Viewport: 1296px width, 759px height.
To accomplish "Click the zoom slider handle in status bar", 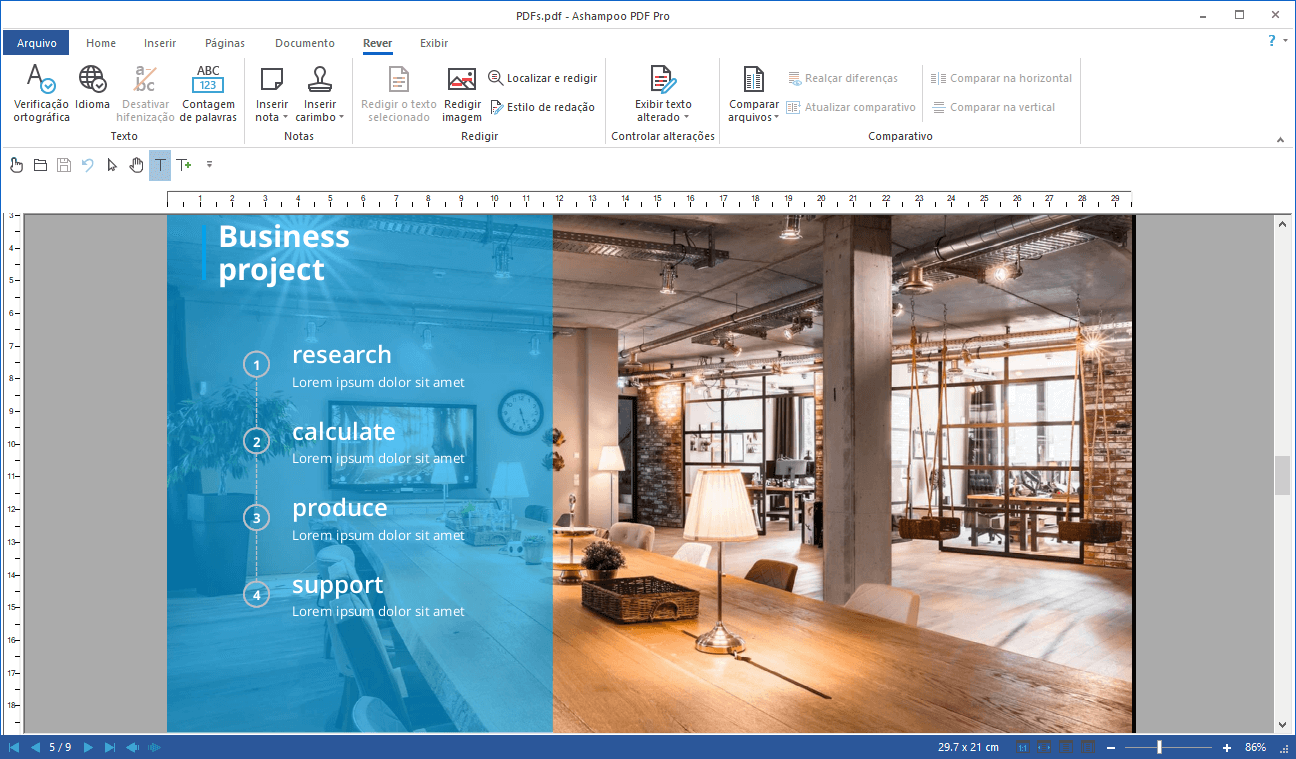I will (x=1159, y=747).
